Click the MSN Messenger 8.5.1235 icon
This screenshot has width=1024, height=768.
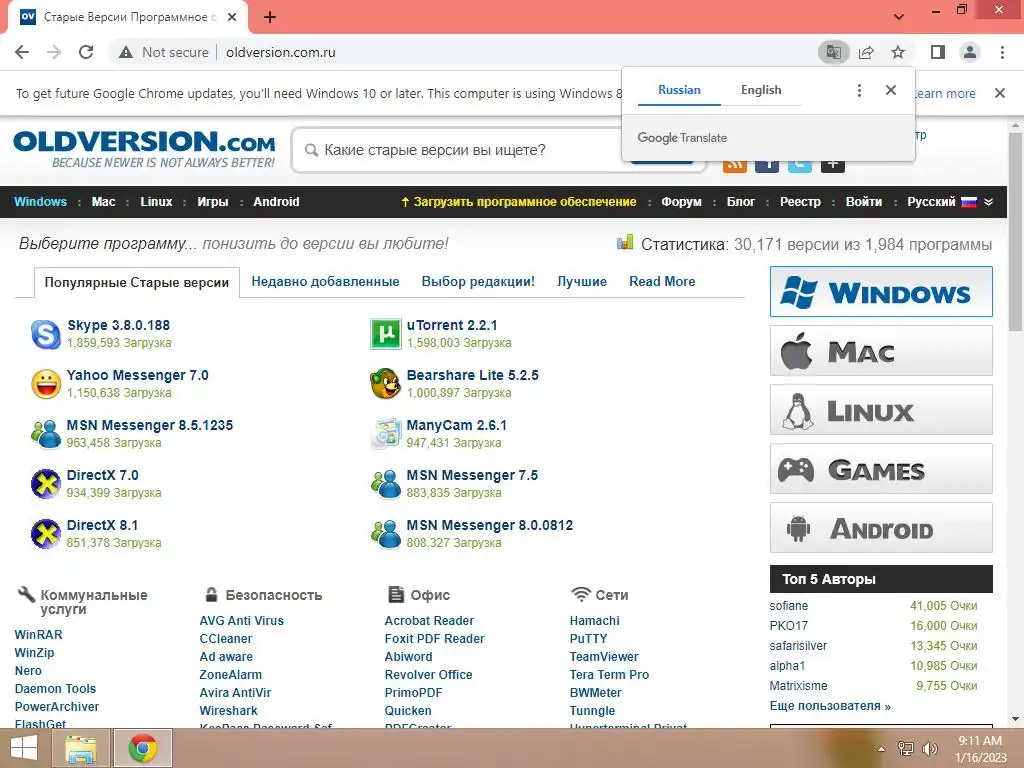46,434
